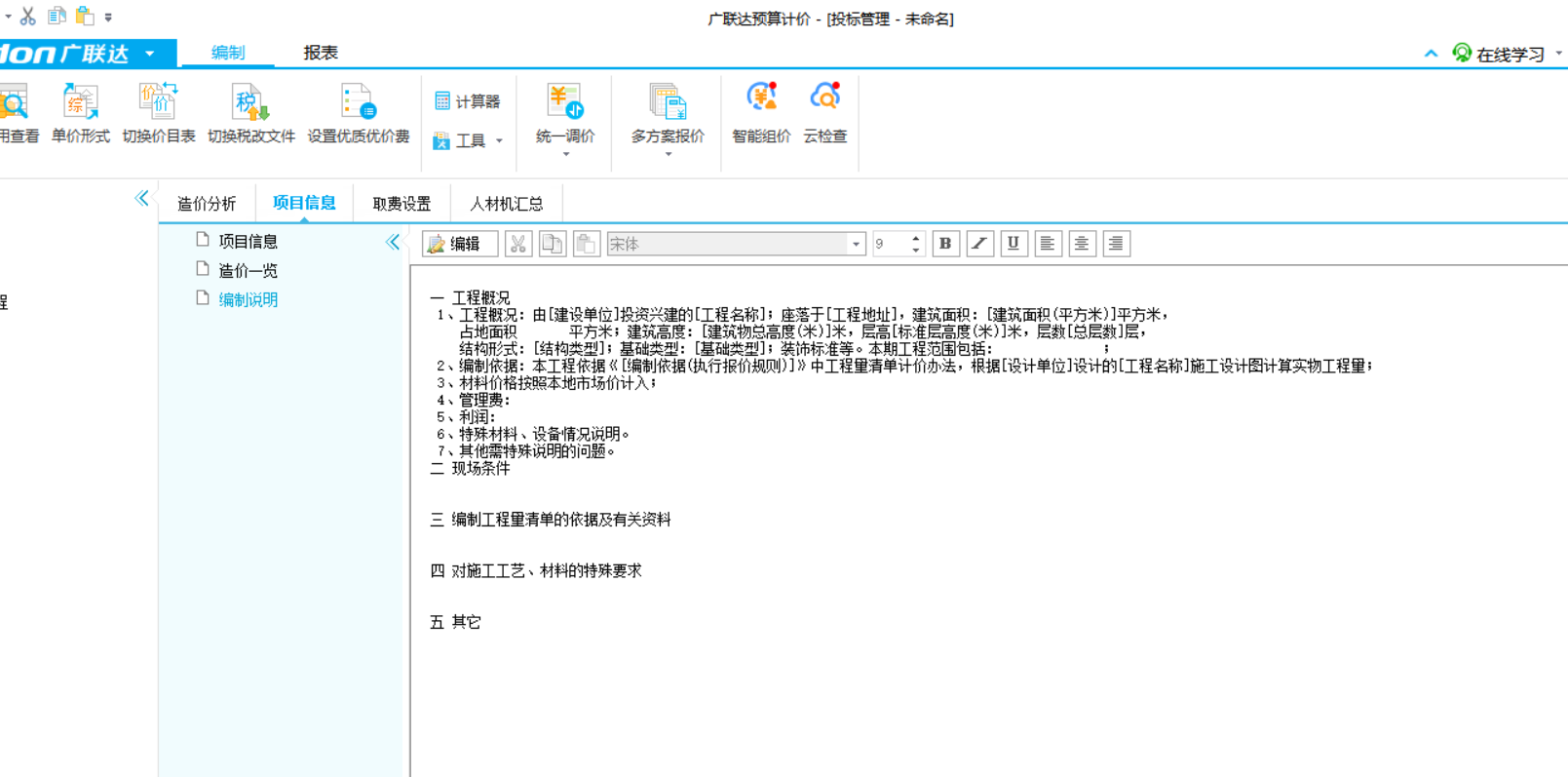
Task: Switch to the 报表 ribbon tab
Action: click(x=321, y=53)
